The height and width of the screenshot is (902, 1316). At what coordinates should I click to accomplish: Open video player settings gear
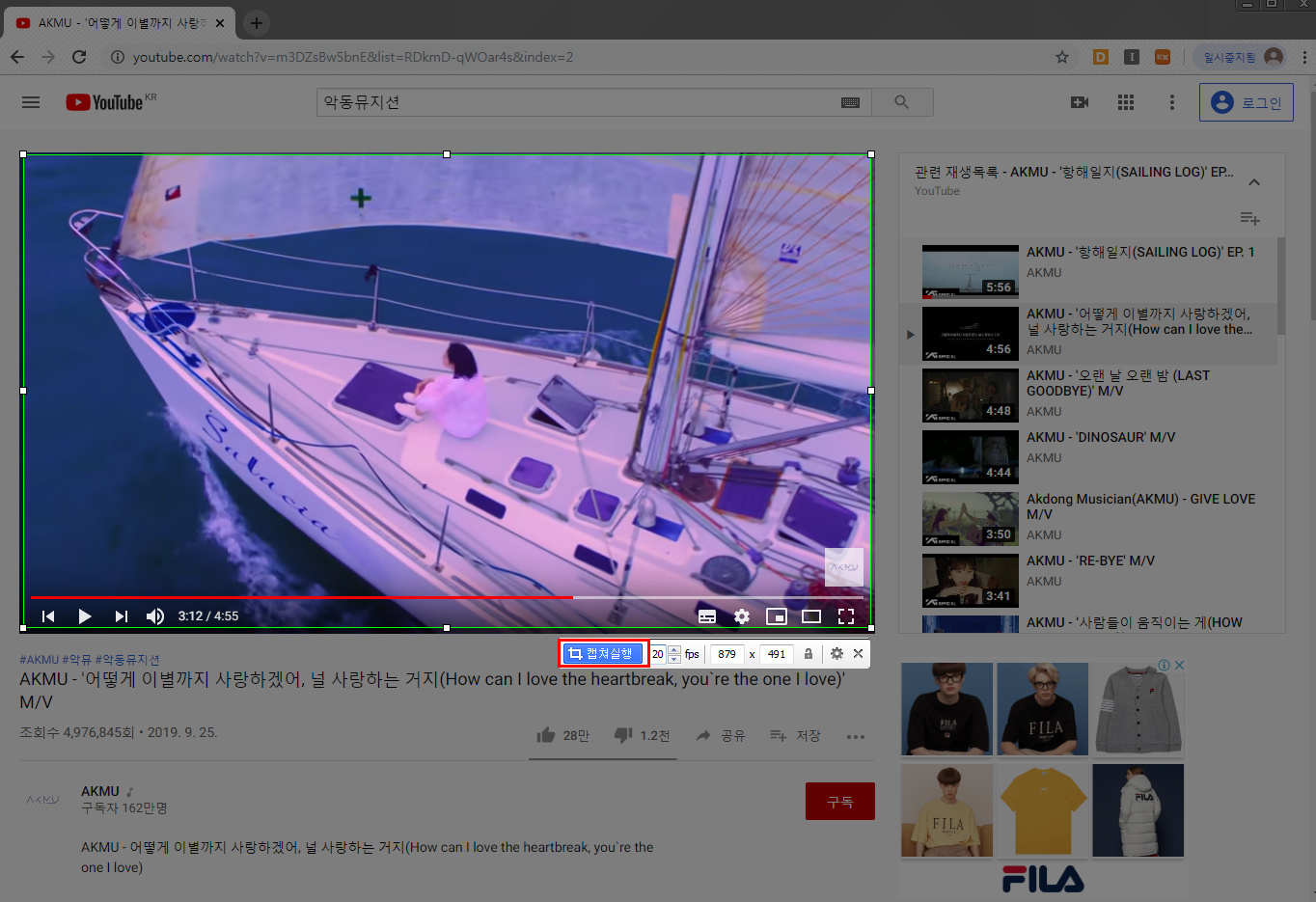[742, 616]
